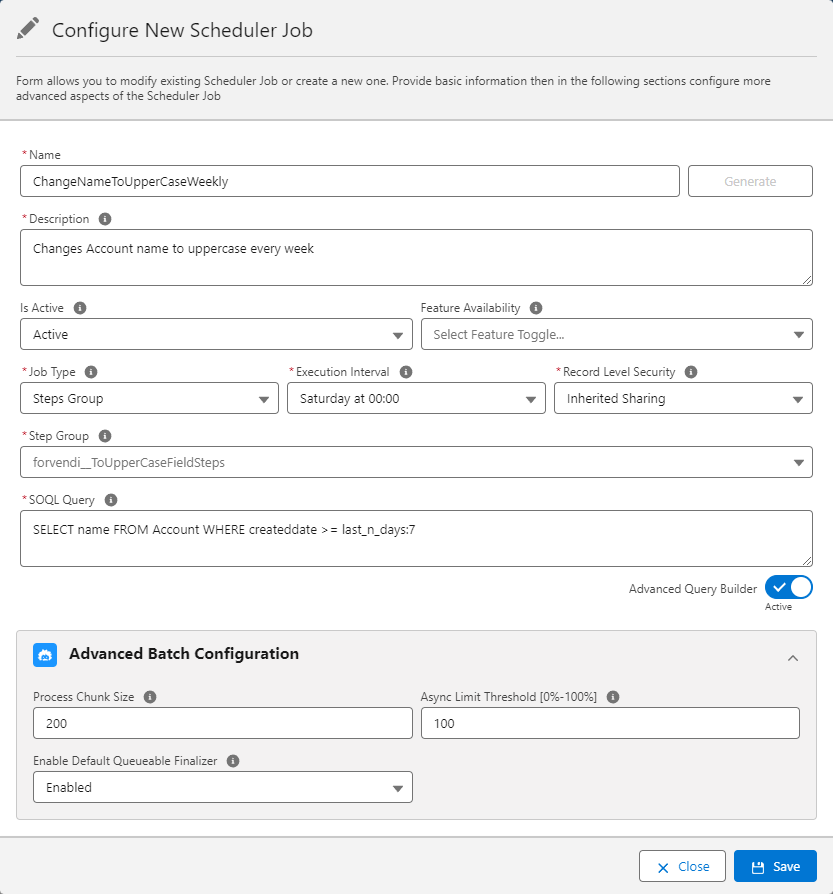The height and width of the screenshot is (894, 833).
Task: Click the cloud icon in Advanced Batch Configuration
Action: click(x=44, y=654)
